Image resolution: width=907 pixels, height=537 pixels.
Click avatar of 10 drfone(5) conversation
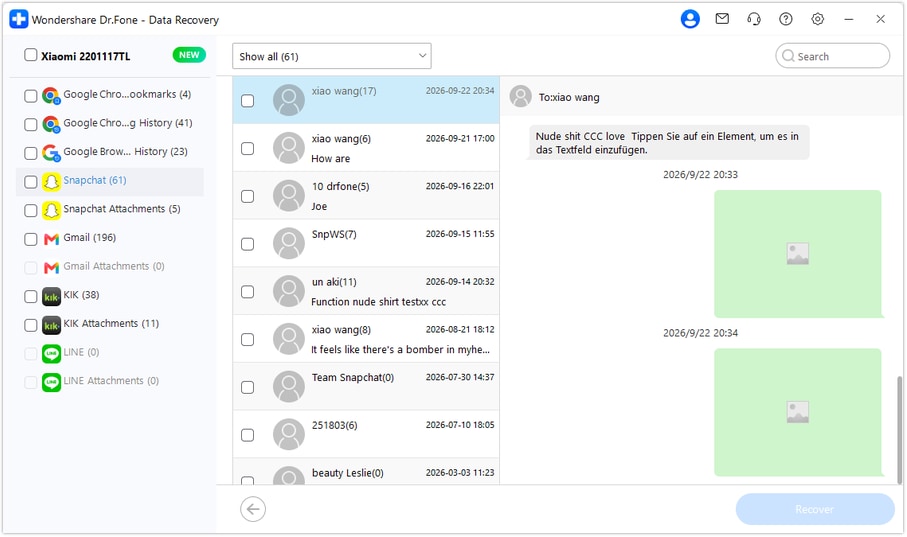click(289, 196)
